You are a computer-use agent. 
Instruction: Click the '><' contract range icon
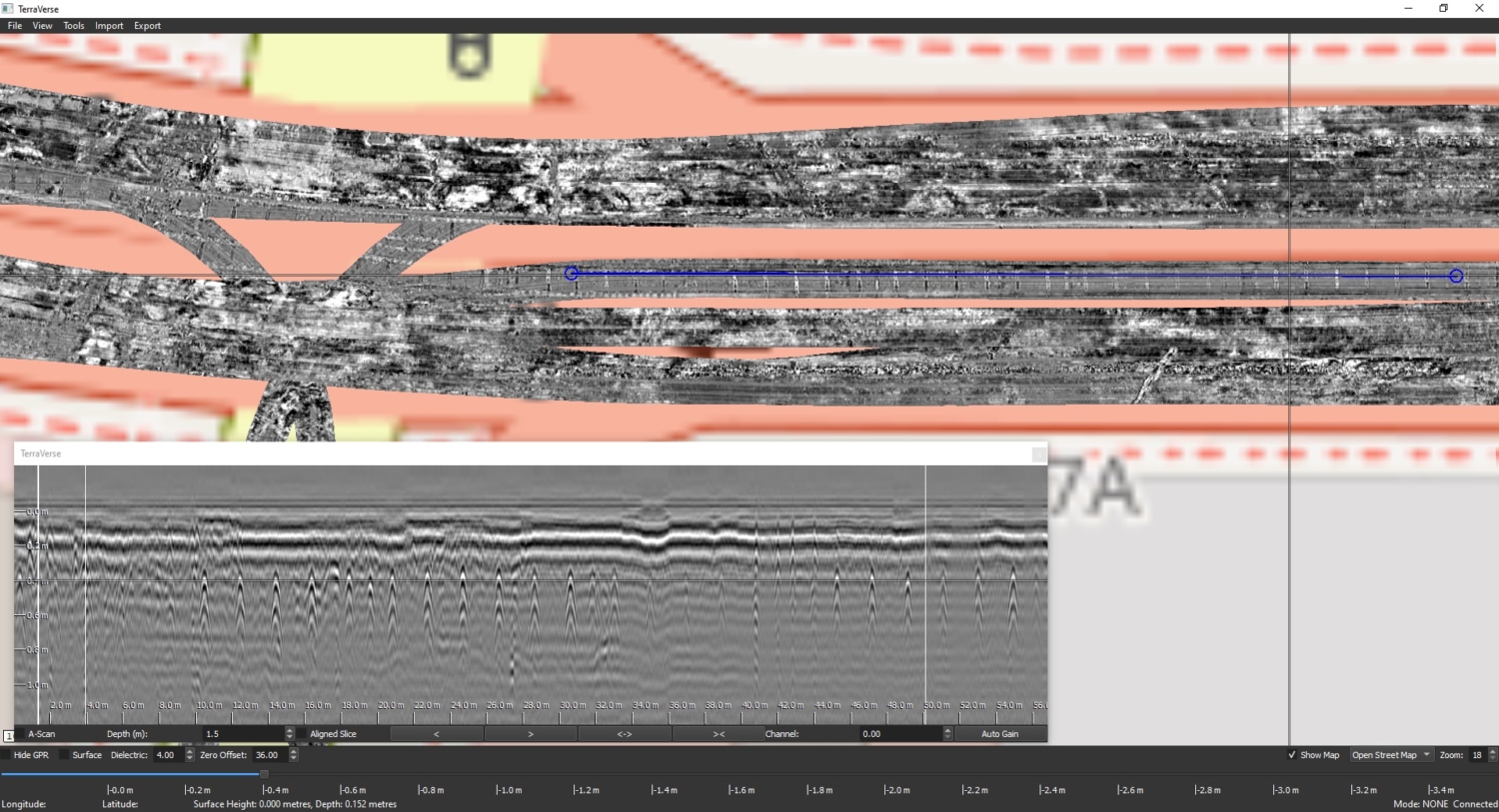(718, 733)
